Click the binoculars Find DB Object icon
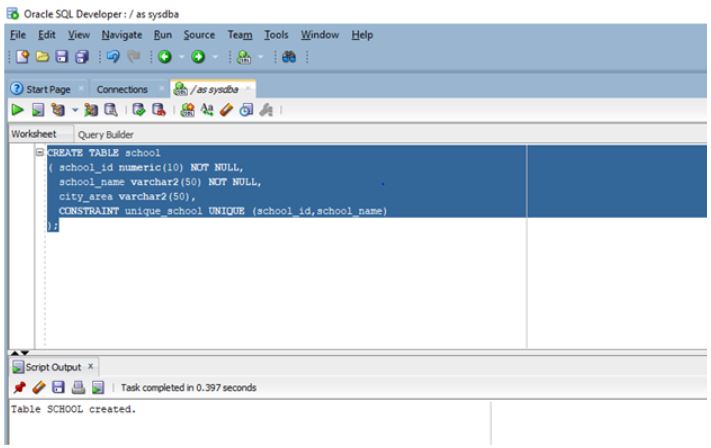 (x=289, y=57)
